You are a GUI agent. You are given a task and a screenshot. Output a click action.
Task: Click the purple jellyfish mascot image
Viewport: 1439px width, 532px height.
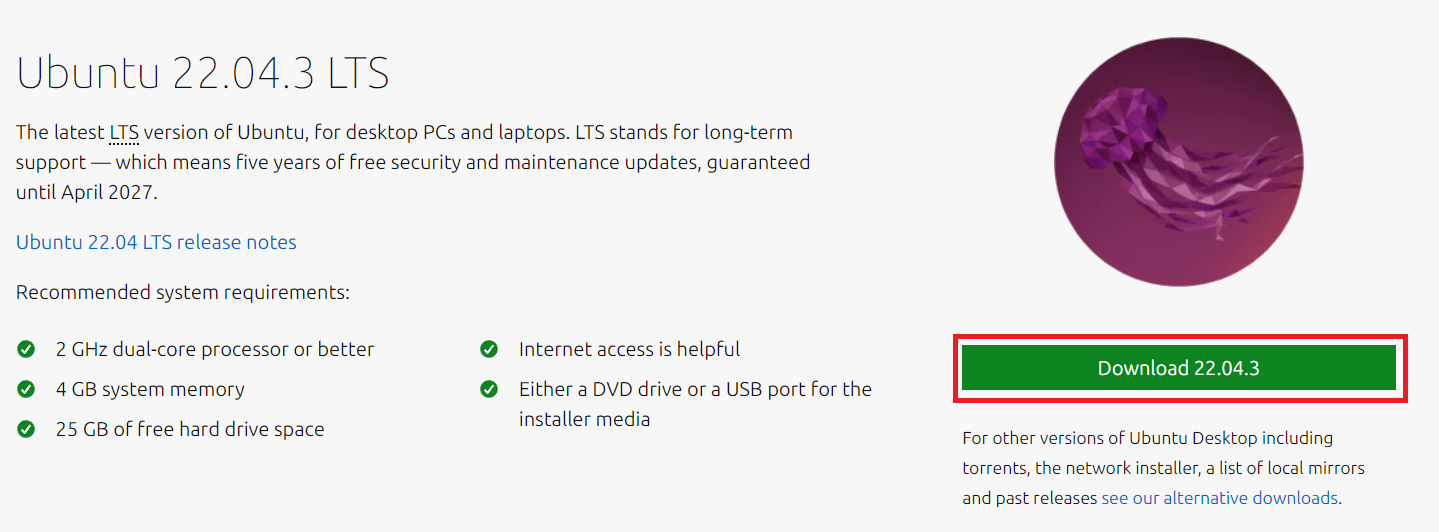click(x=1179, y=163)
